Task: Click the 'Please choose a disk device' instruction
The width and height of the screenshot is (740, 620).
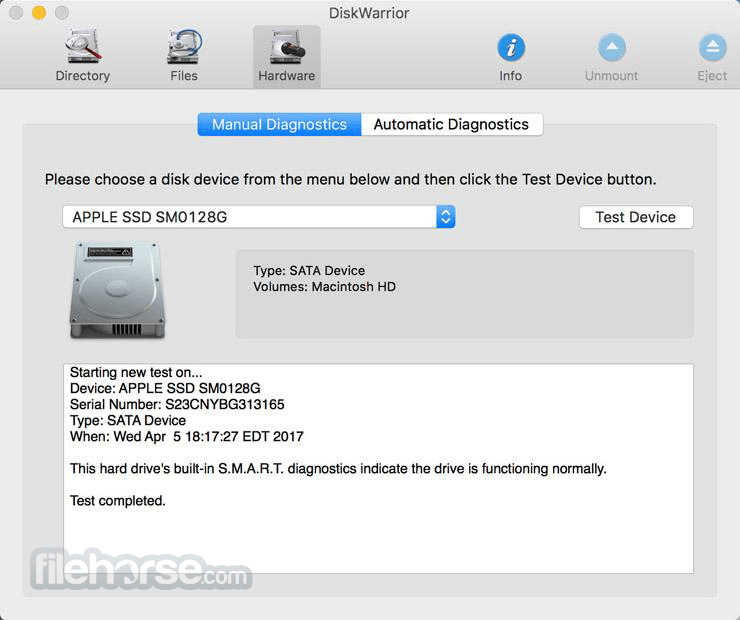Action: (x=351, y=179)
